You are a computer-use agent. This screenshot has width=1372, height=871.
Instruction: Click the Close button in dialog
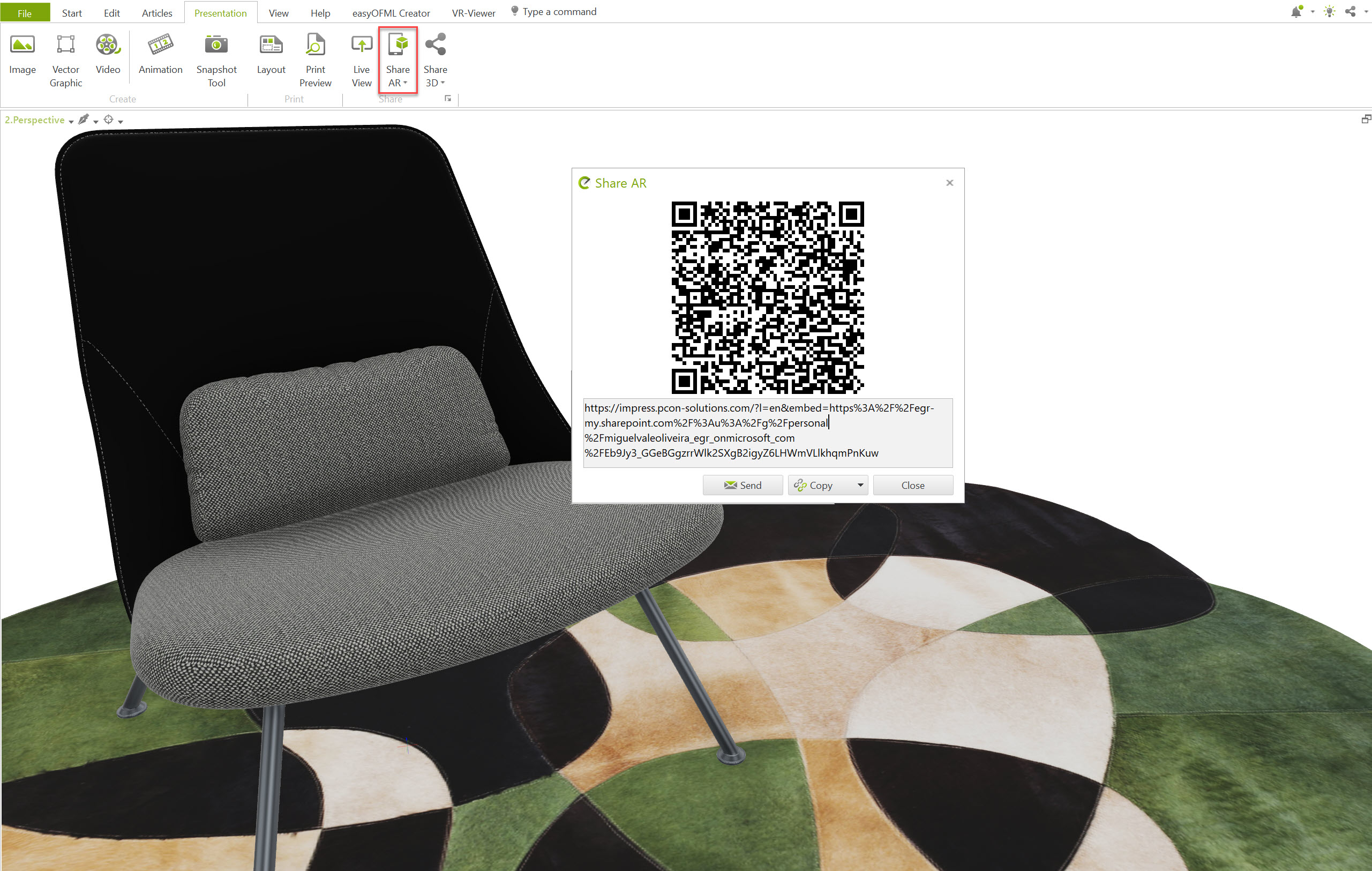click(913, 485)
